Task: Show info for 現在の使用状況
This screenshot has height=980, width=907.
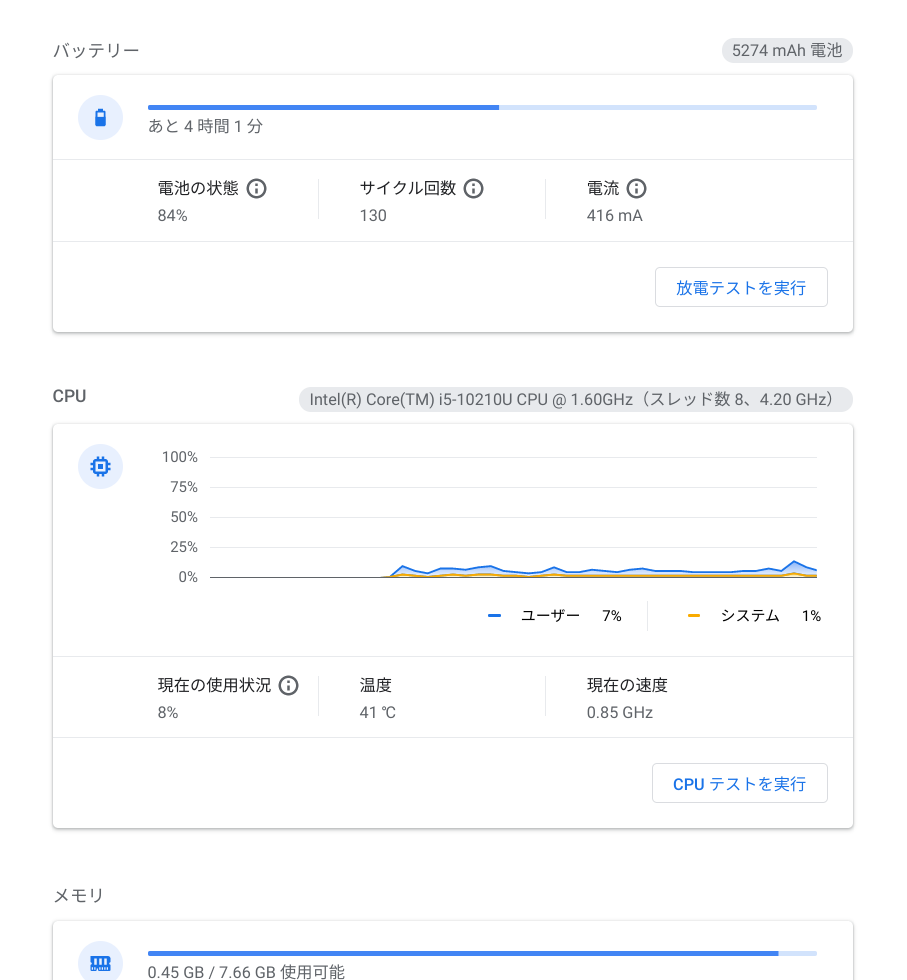Action: [288, 686]
